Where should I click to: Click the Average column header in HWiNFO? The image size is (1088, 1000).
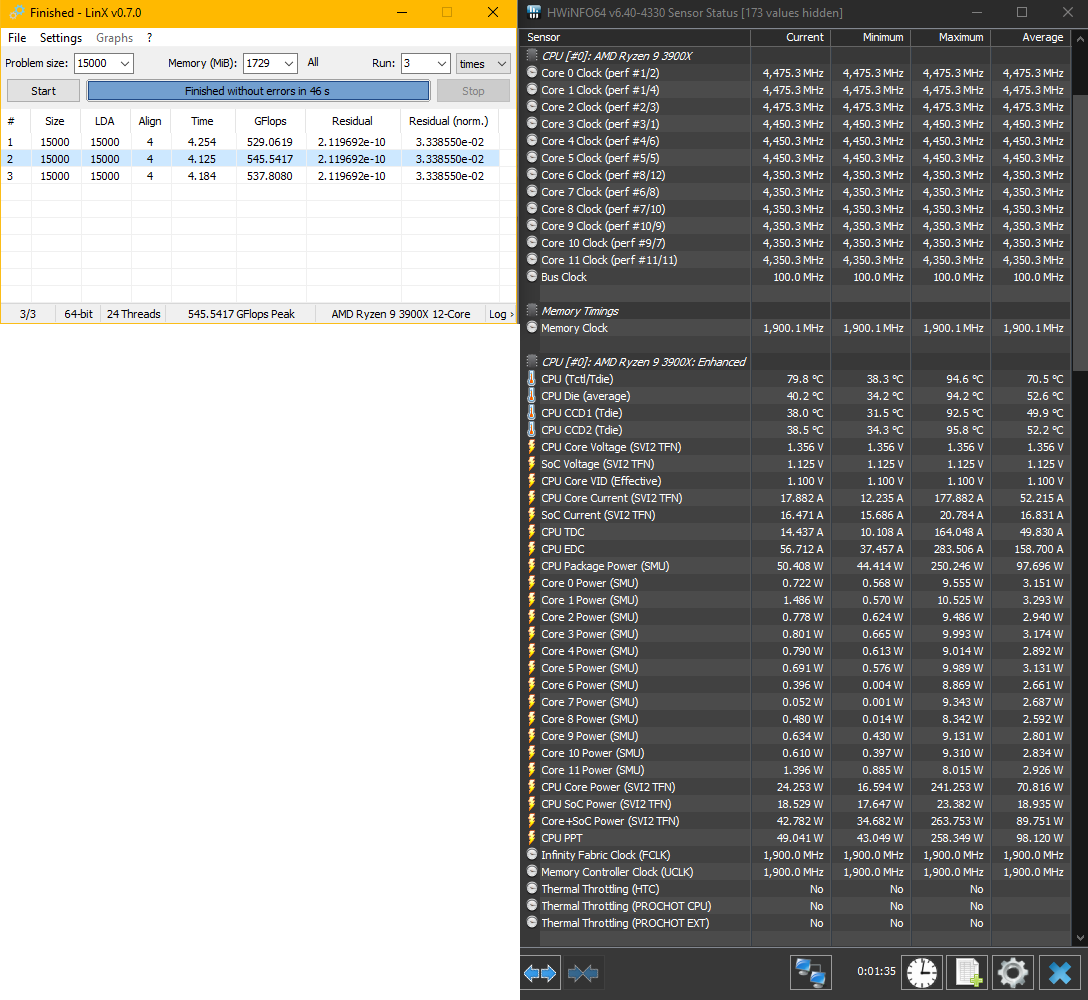[1030, 37]
